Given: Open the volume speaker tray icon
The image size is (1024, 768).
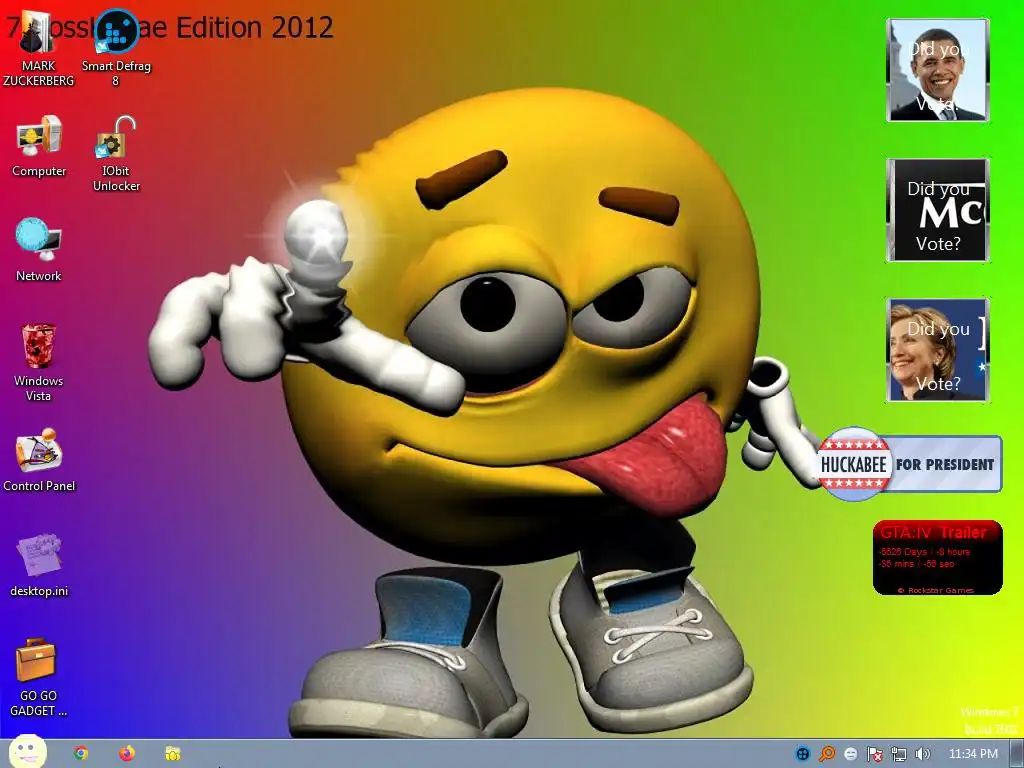Looking at the screenshot, I should [922, 754].
